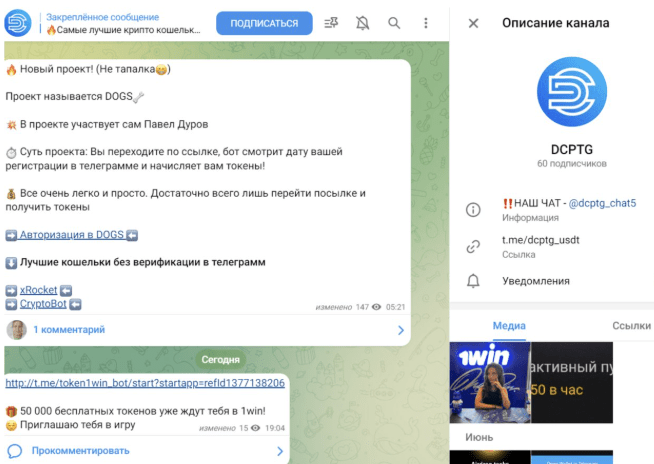Image resolution: width=654 pixels, height=464 pixels.
Task: Click the search magnifier icon in chat header
Action: pos(394,23)
